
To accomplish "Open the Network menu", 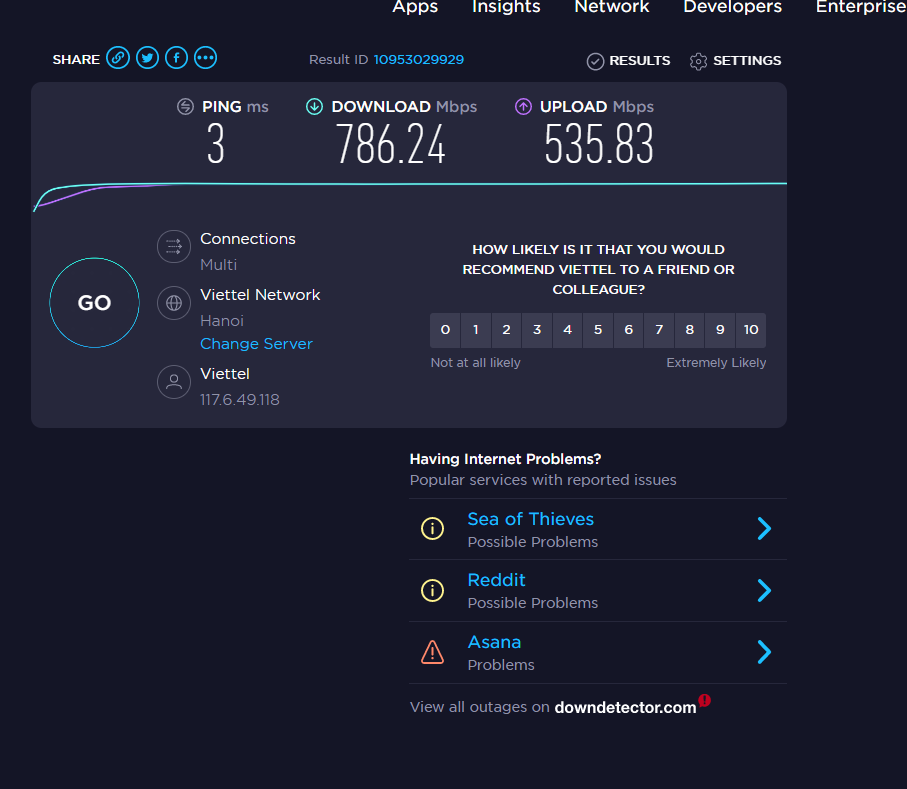I will (612, 6).
